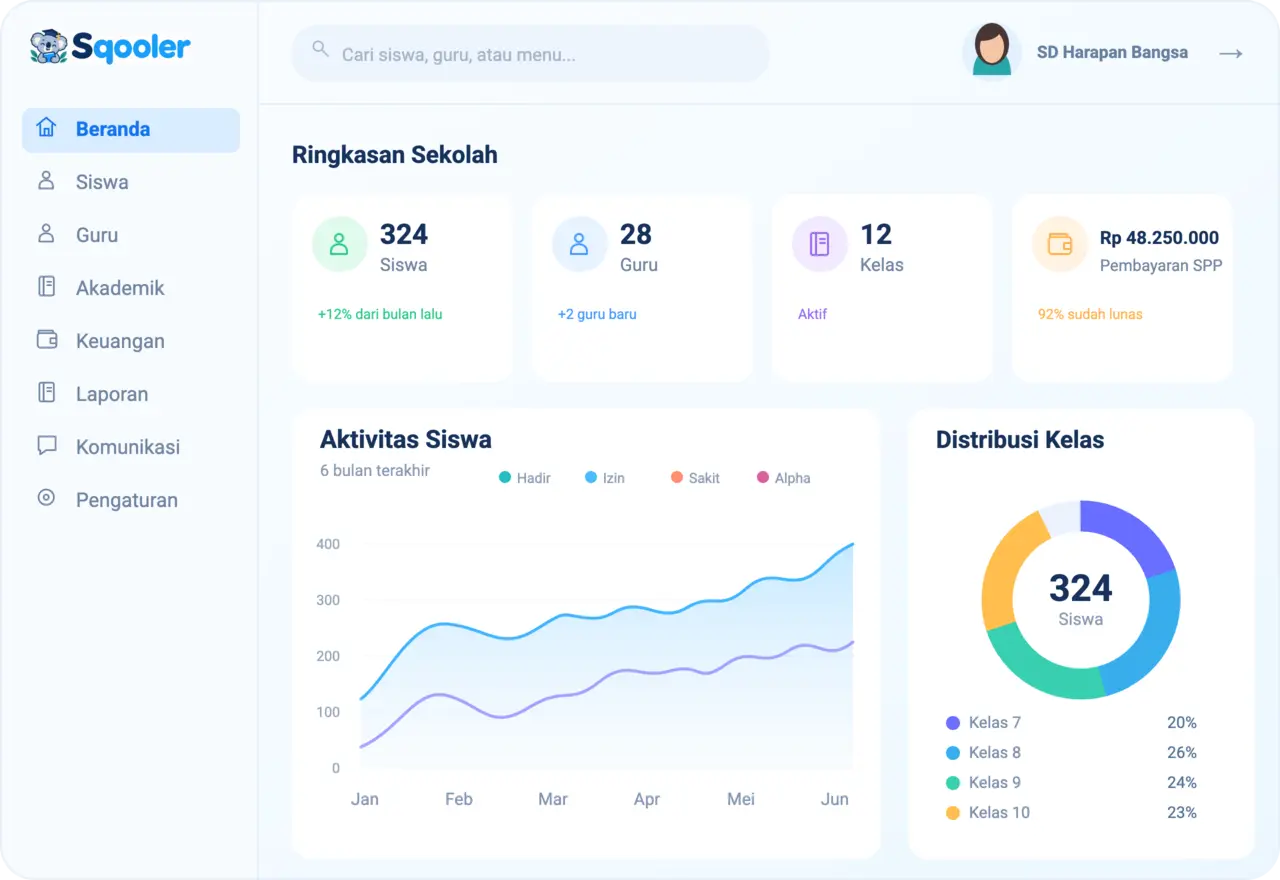Screen dimensions: 1280x880
Task: Open the Laporan menu
Action: point(131,394)
